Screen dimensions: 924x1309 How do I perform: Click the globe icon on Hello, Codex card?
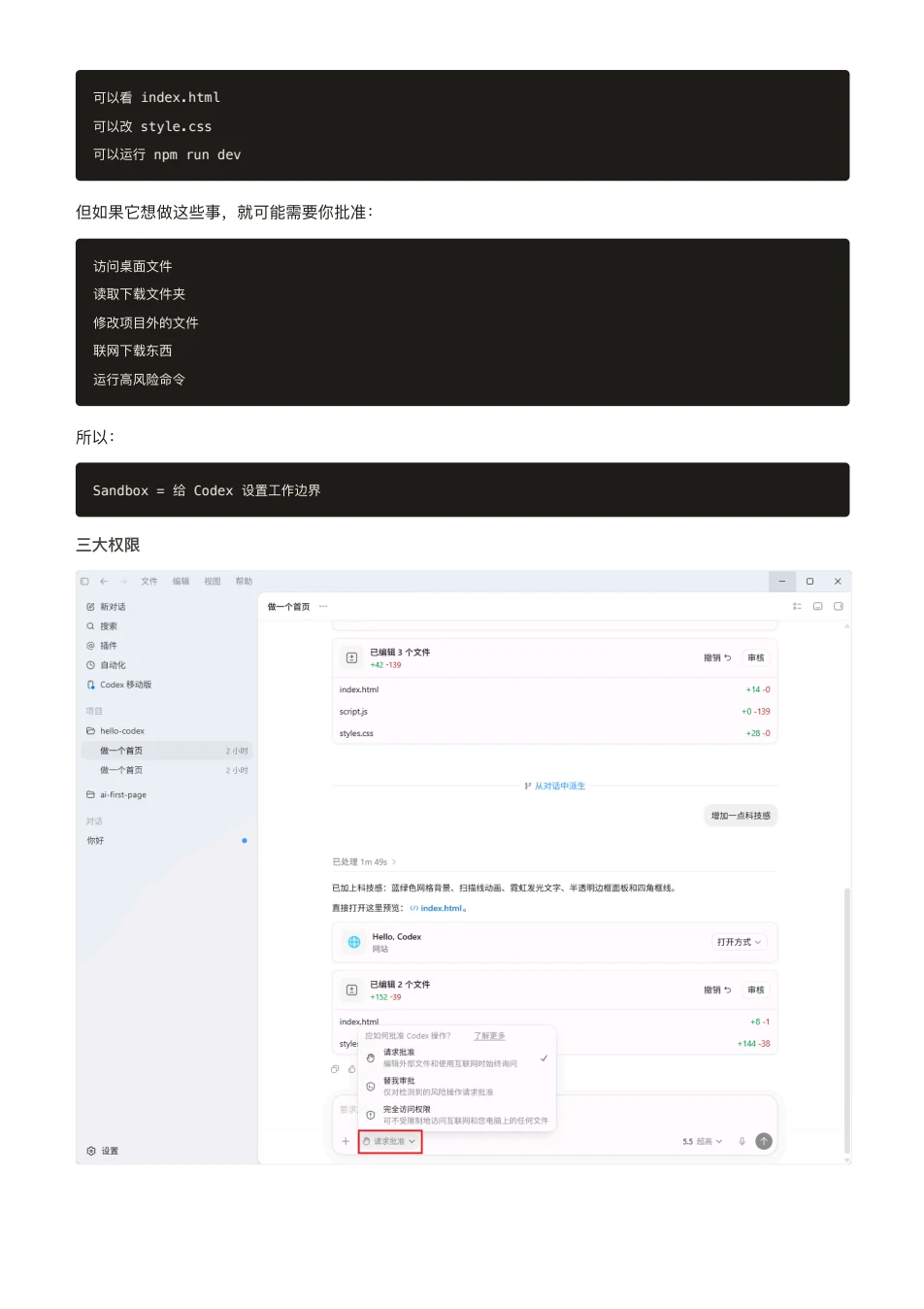click(353, 942)
